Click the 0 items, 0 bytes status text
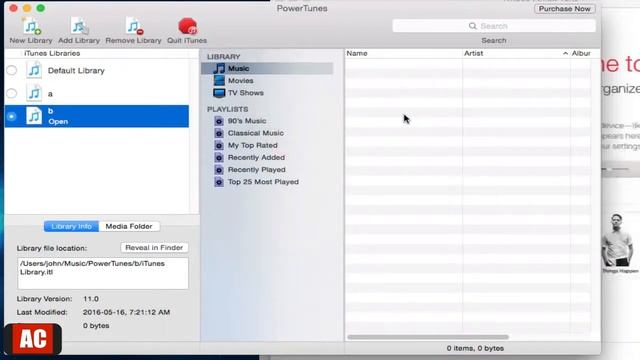640x360 pixels. (x=475, y=348)
